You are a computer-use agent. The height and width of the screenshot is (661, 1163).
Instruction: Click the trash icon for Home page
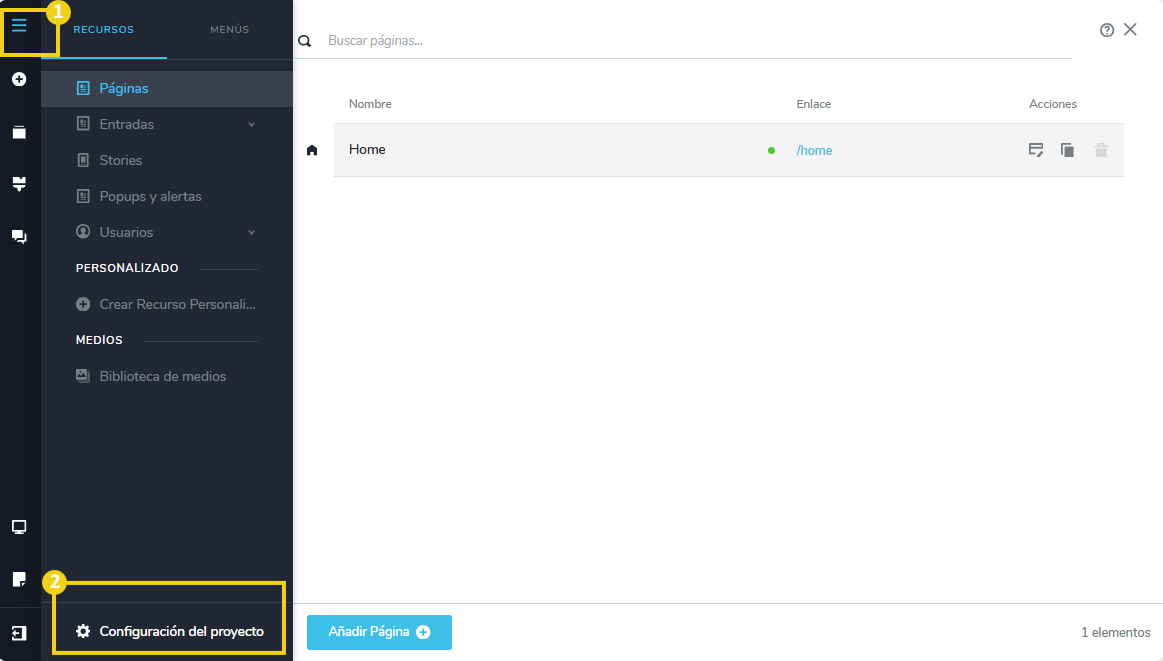pyautogui.click(x=1101, y=150)
